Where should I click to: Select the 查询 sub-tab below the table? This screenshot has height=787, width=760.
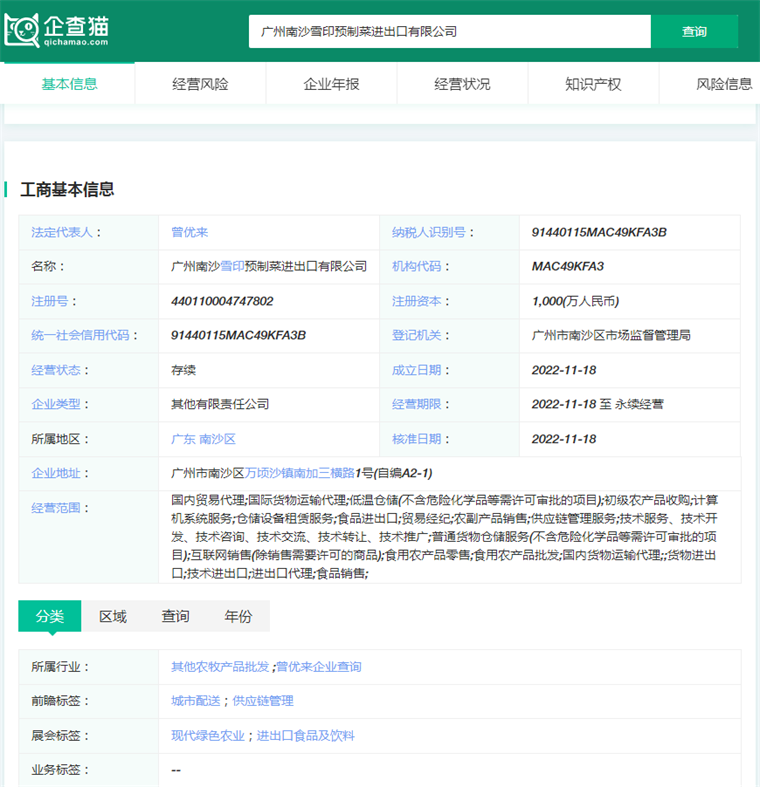point(175,616)
